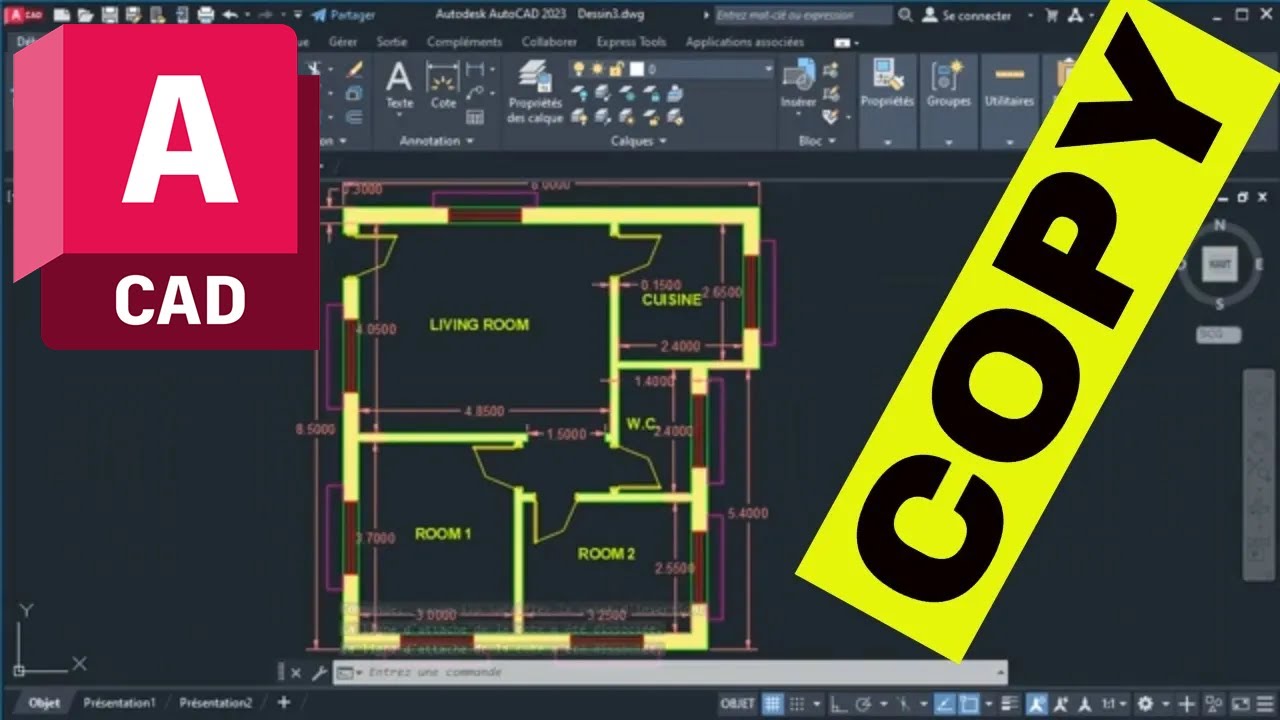
Task: Switch to Présentation1 layout tab
Action: point(119,703)
